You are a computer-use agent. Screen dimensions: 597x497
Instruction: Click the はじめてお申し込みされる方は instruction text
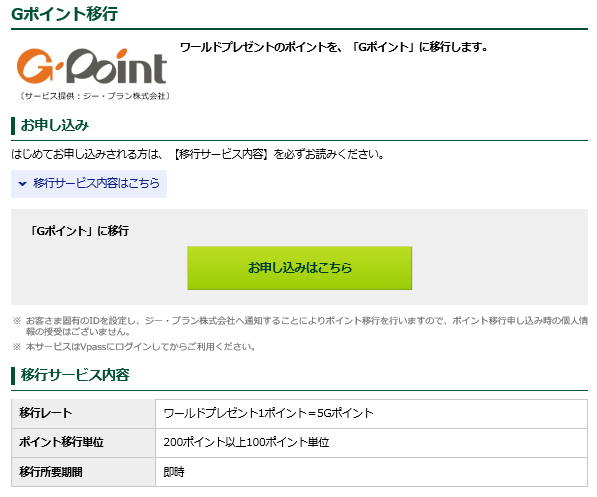click(x=198, y=154)
